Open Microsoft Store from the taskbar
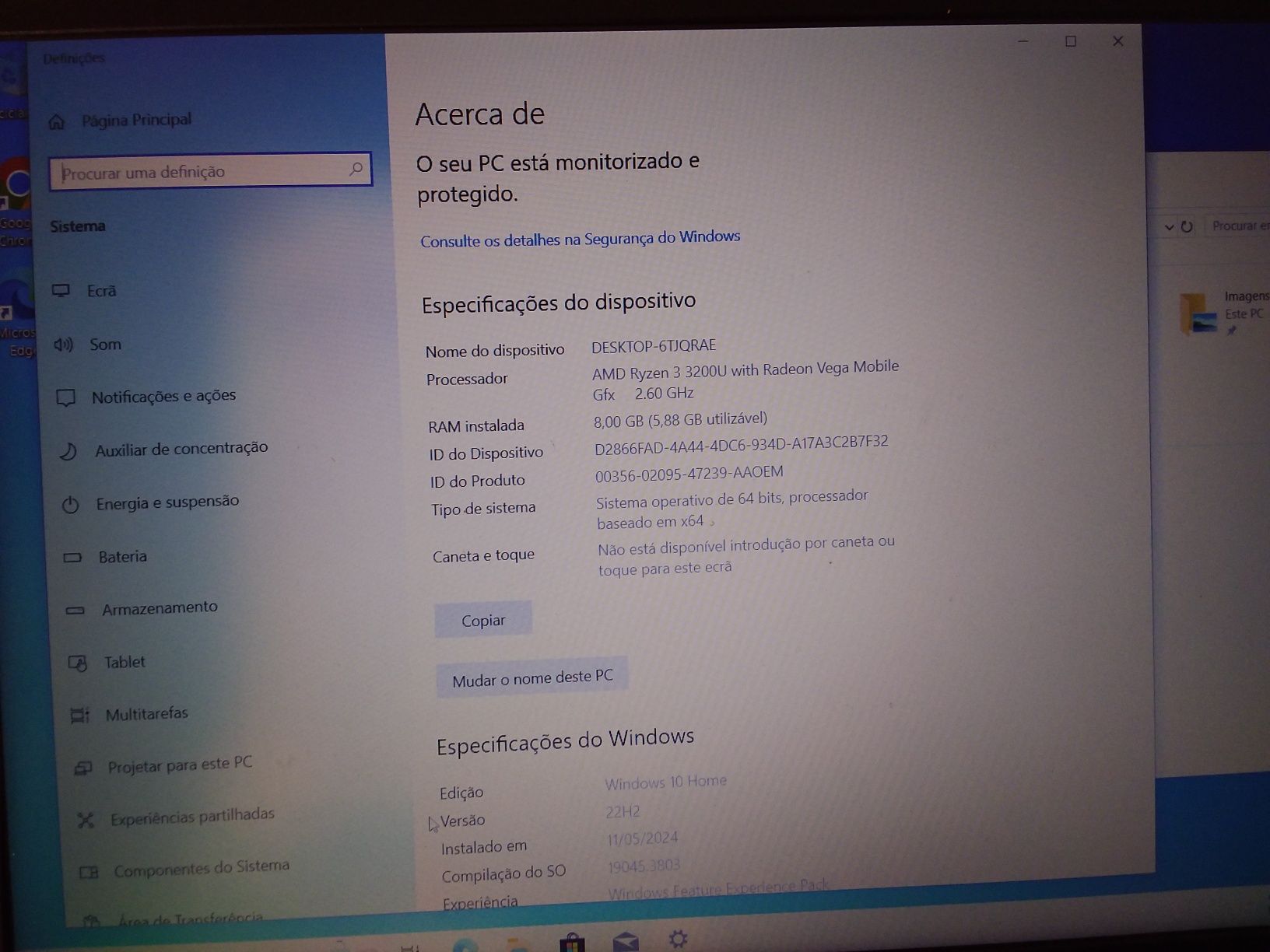The width and height of the screenshot is (1270, 952). tap(572, 942)
